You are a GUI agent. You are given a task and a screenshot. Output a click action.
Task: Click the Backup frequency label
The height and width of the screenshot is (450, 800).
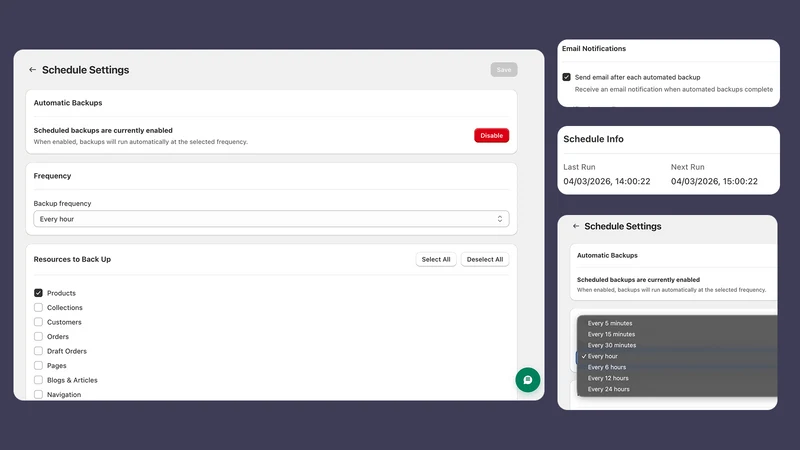click(62, 204)
